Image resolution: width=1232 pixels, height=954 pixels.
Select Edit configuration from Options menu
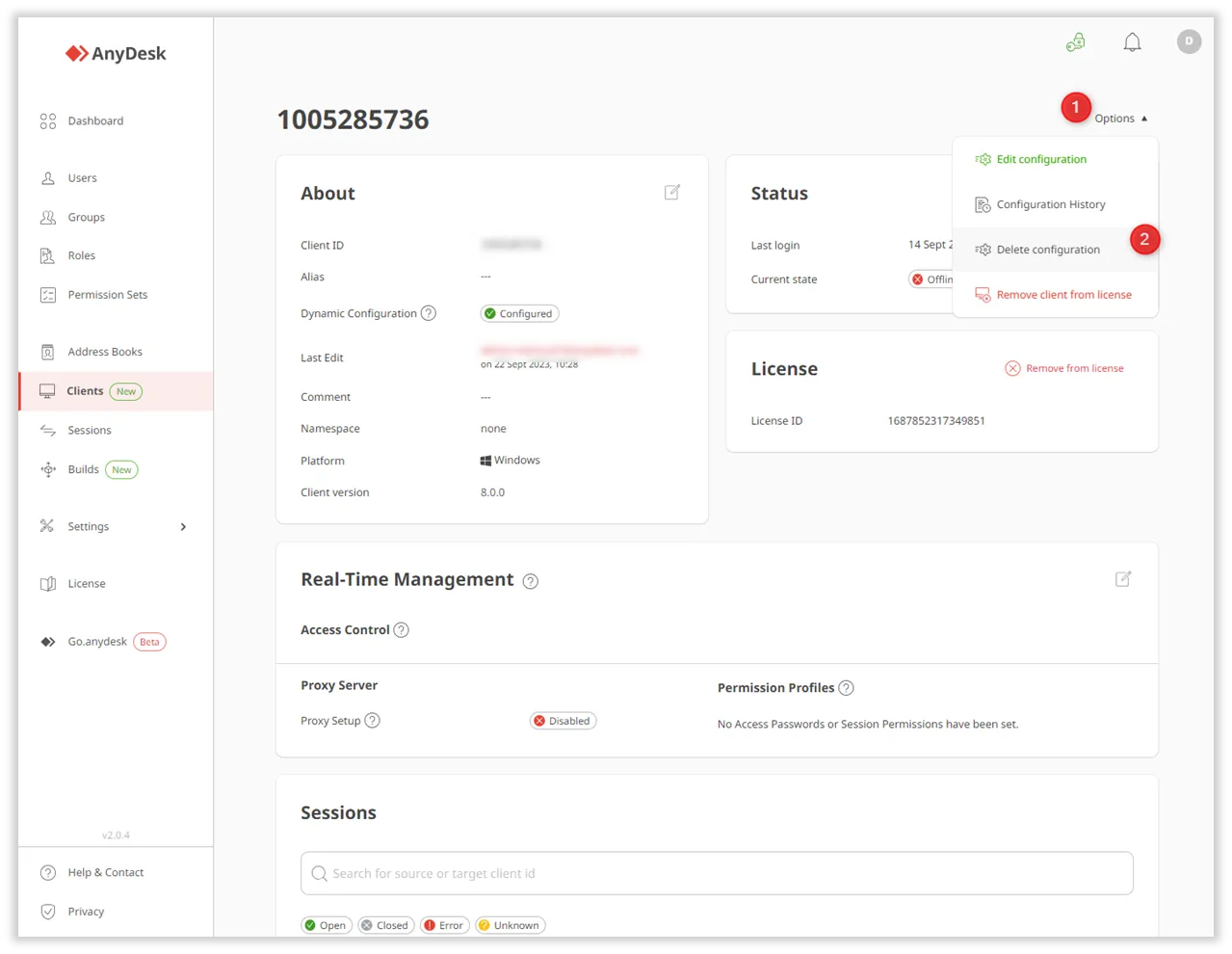point(1040,160)
